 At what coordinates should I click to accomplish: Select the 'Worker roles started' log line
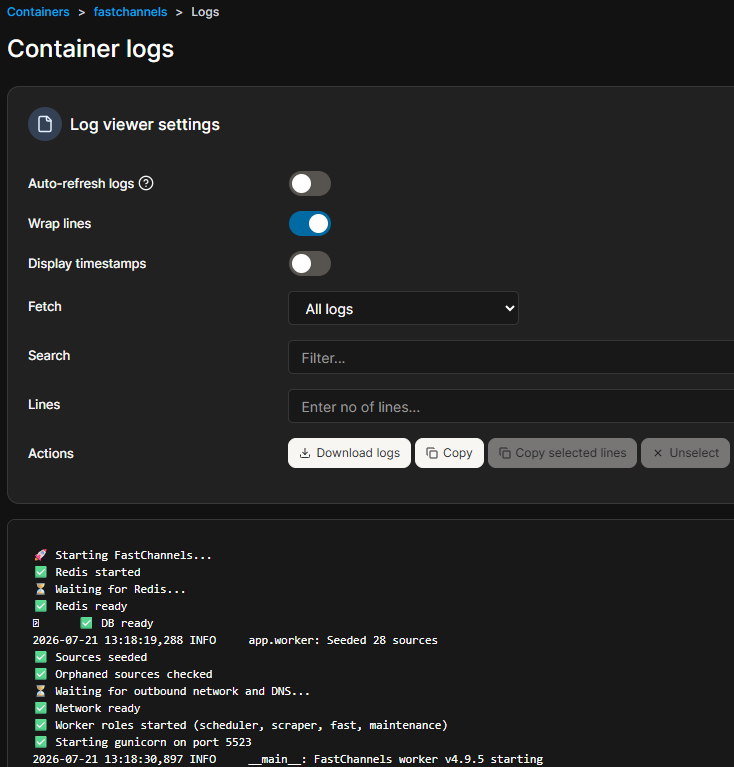(x=241, y=725)
